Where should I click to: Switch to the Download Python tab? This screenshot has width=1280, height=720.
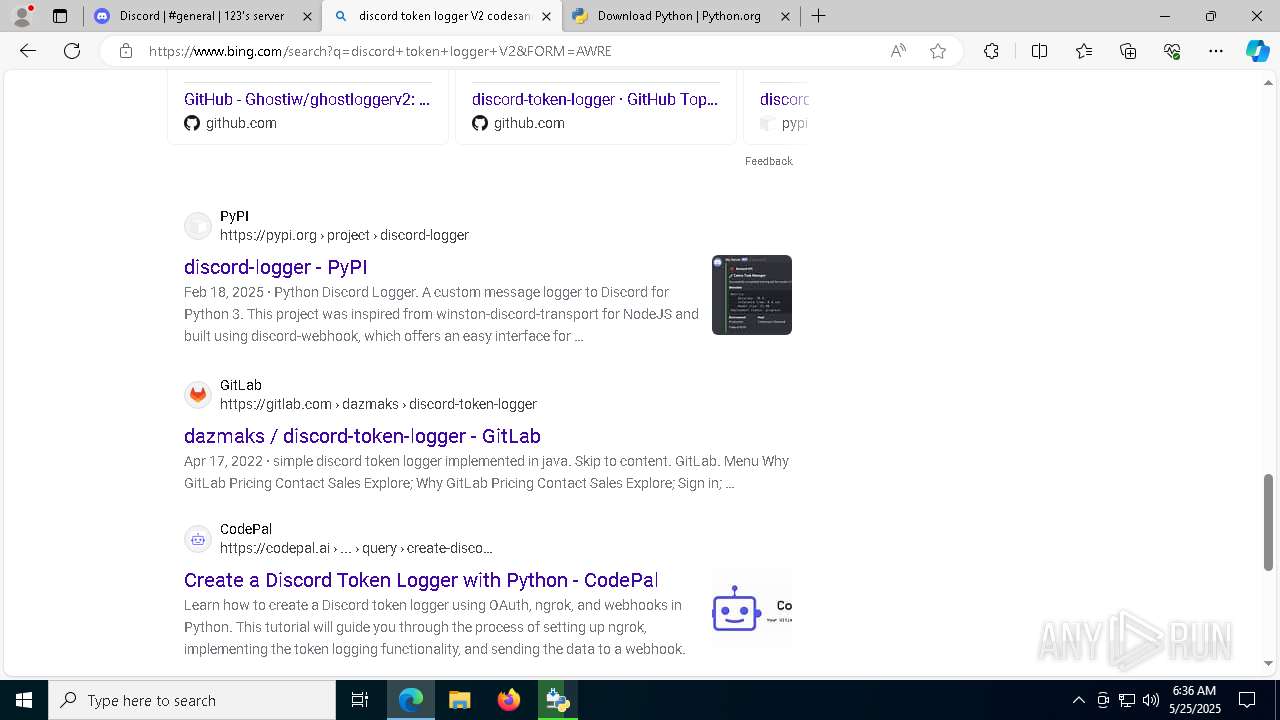point(680,16)
